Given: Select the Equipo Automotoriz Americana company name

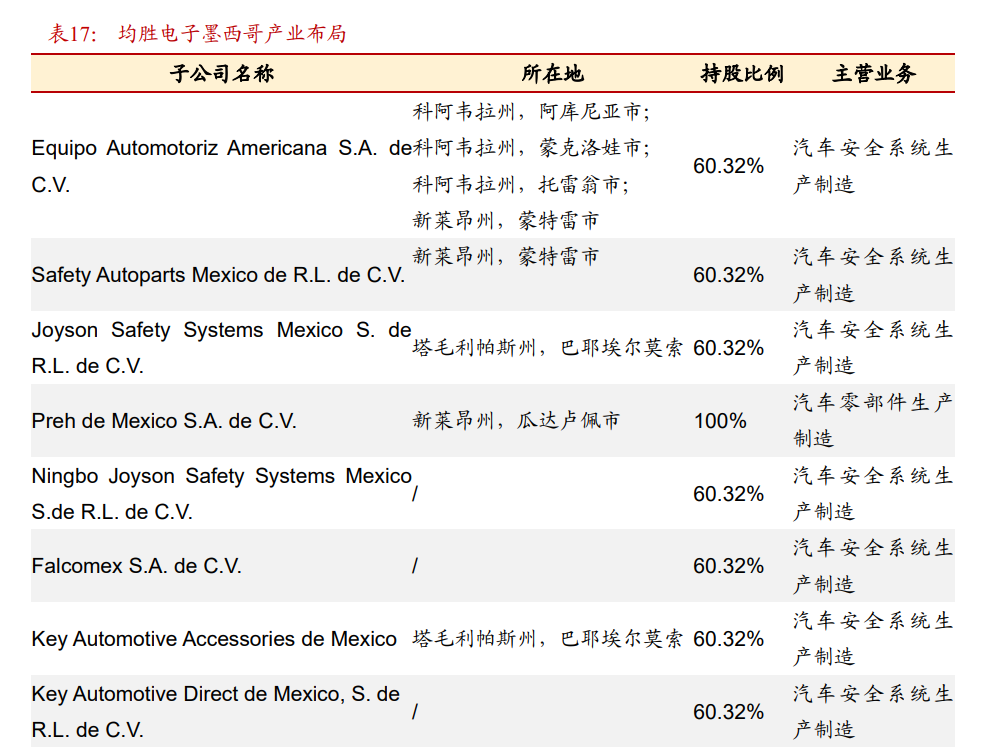Looking at the screenshot, I should (220, 166).
